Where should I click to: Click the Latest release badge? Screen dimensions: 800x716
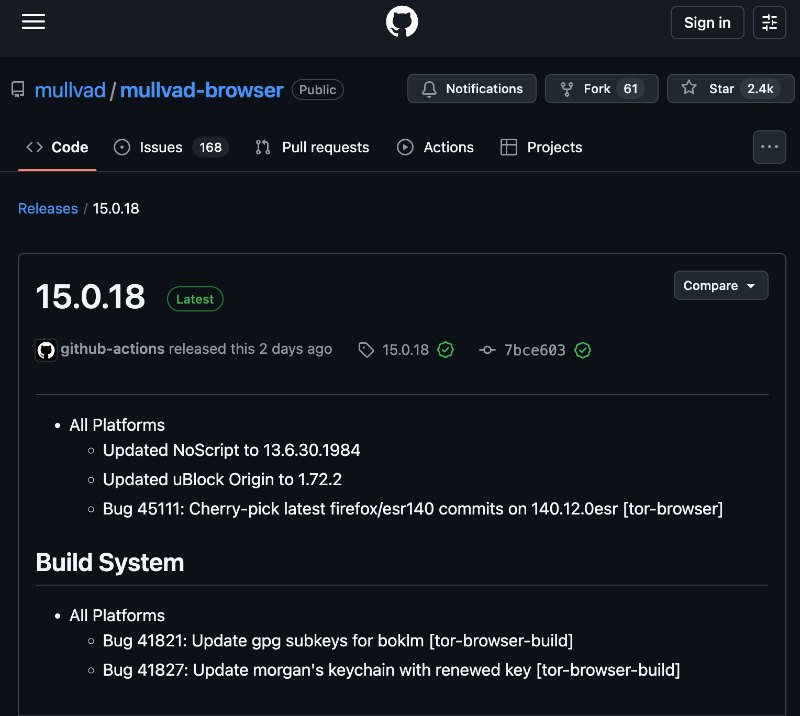tap(195, 299)
